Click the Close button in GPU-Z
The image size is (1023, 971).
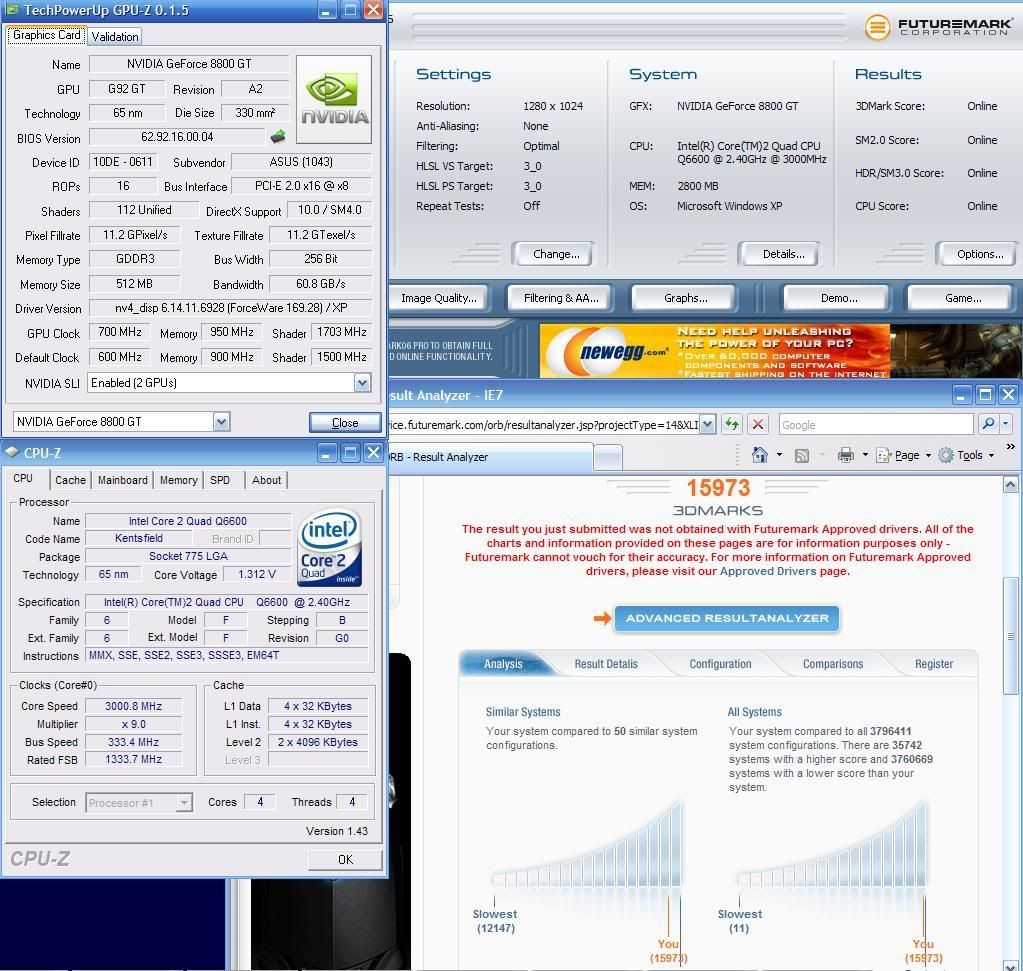345,423
